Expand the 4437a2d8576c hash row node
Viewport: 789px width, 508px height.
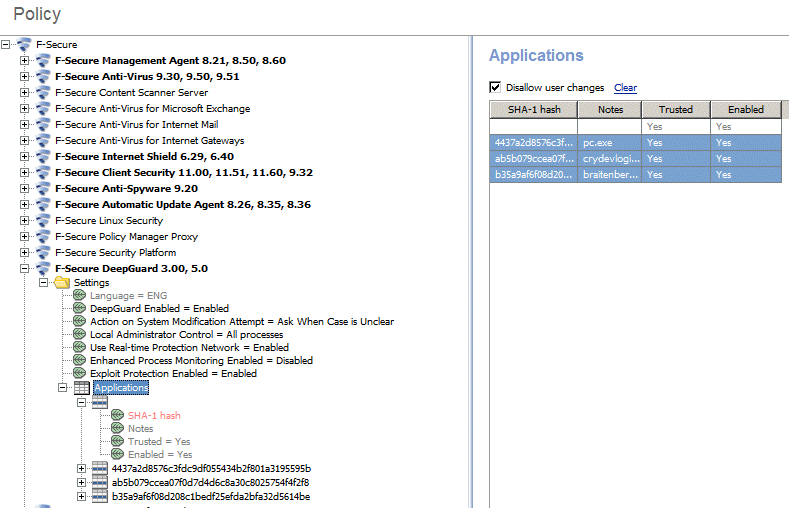[81, 469]
